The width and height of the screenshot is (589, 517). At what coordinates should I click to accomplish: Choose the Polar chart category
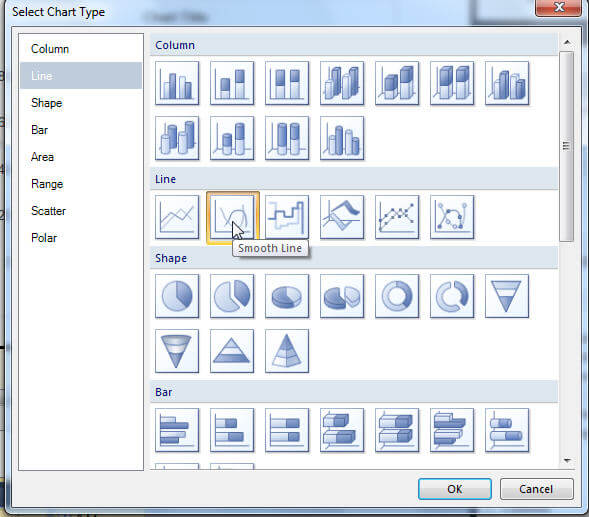pos(81,238)
